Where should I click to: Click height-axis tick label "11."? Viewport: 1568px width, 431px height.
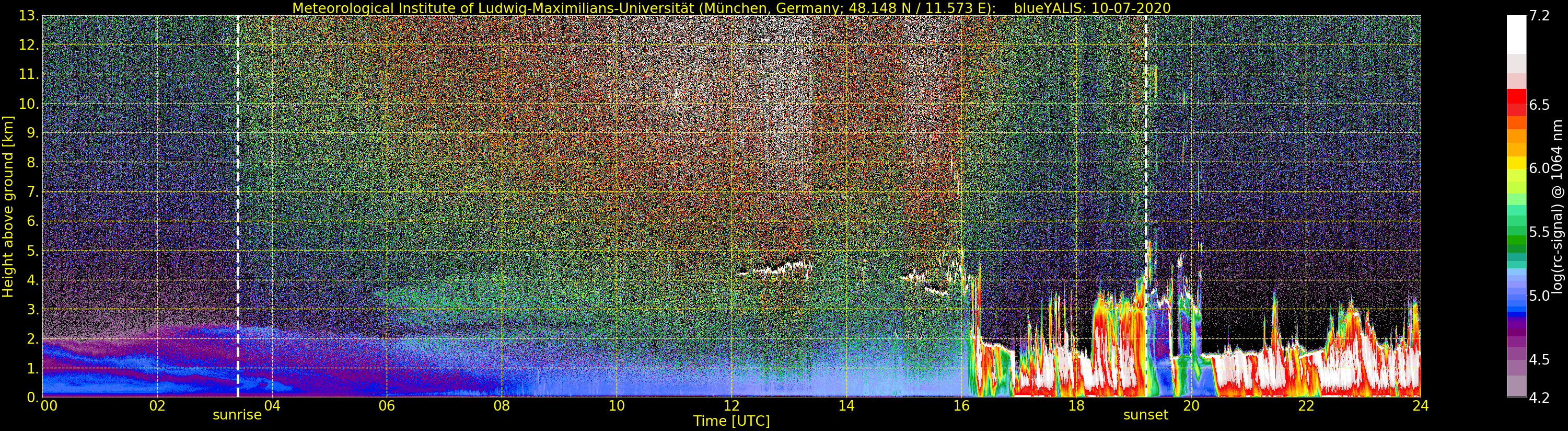(29, 74)
